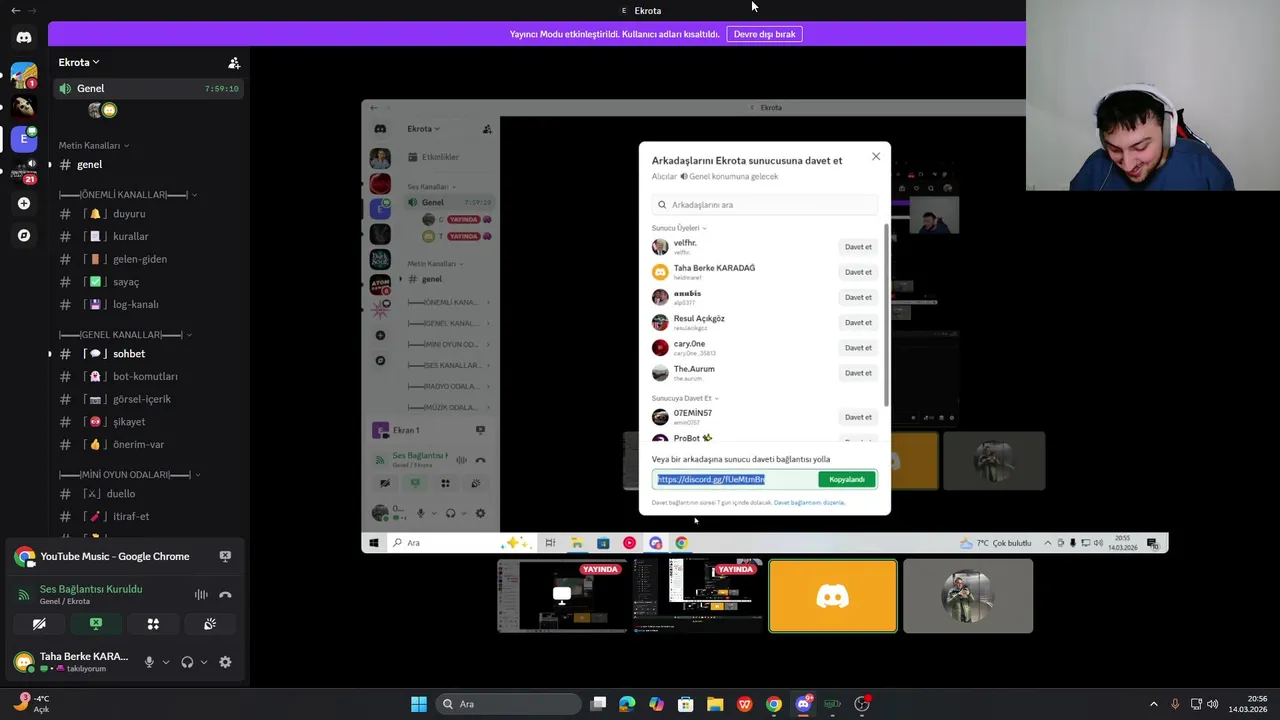
Task: Launch Microsoft Edge from taskbar
Action: point(627,704)
